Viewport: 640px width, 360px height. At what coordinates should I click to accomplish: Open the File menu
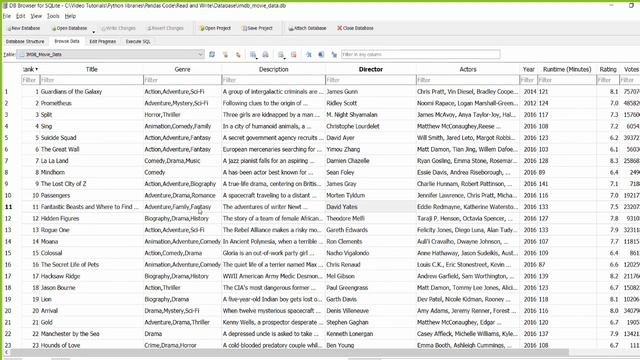[x=7, y=16]
